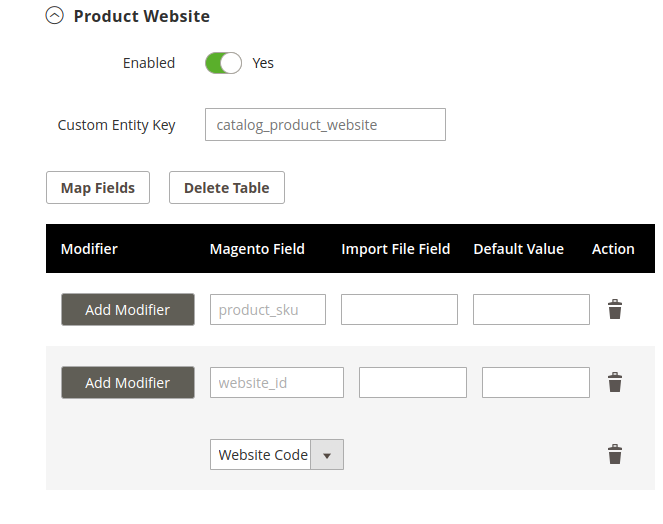Toggle the Enabled switch off
663x524 pixels.
click(223, 63)
